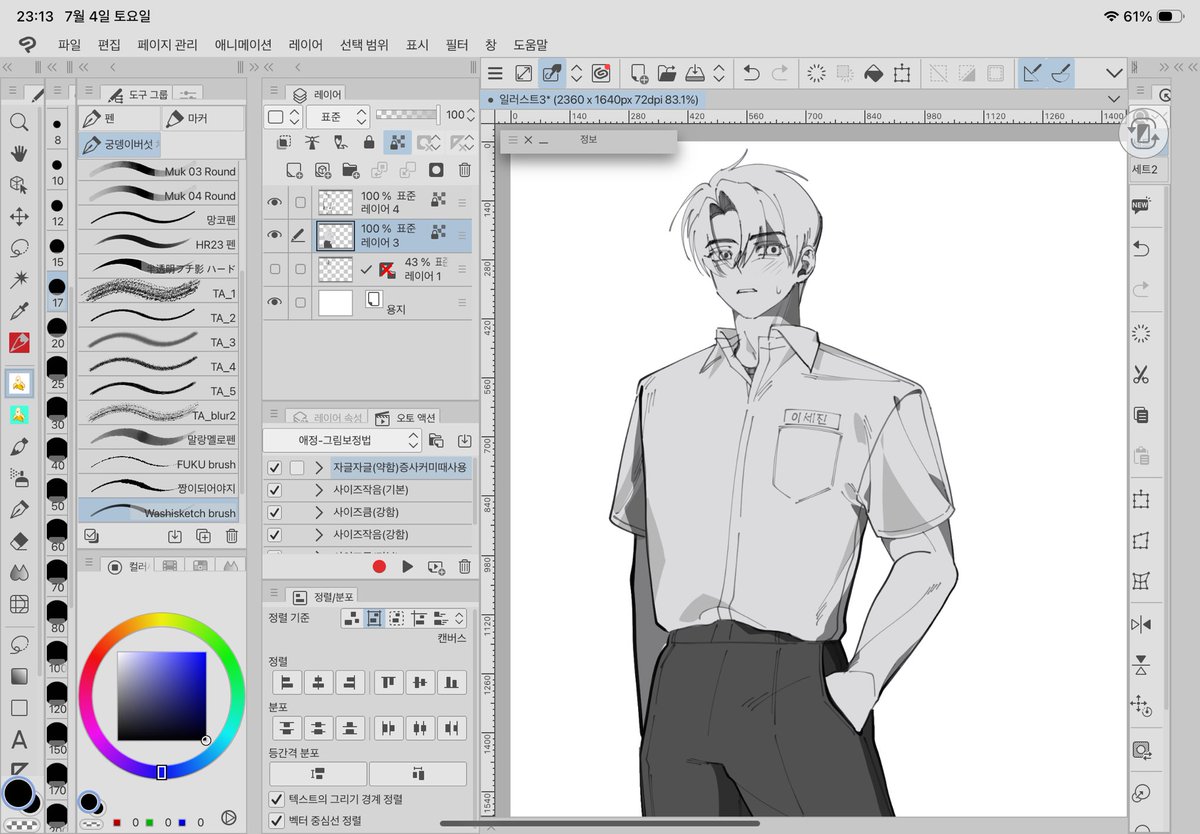Image resolution: width=1200 pixels, height=834 pixels.
Task: Create a new raster layer
Action: pos(294,170)
